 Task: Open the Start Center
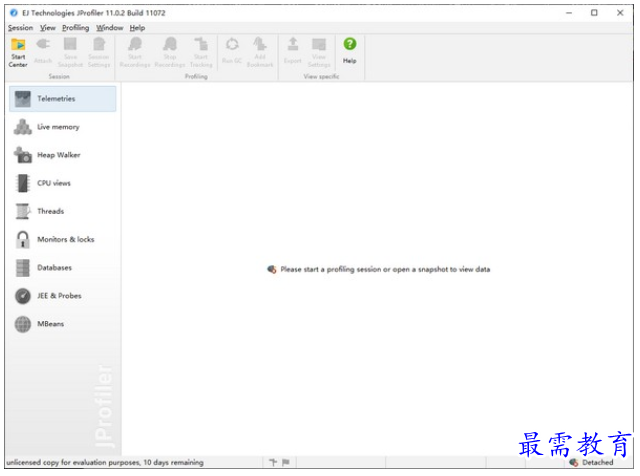tap(18, 52)
